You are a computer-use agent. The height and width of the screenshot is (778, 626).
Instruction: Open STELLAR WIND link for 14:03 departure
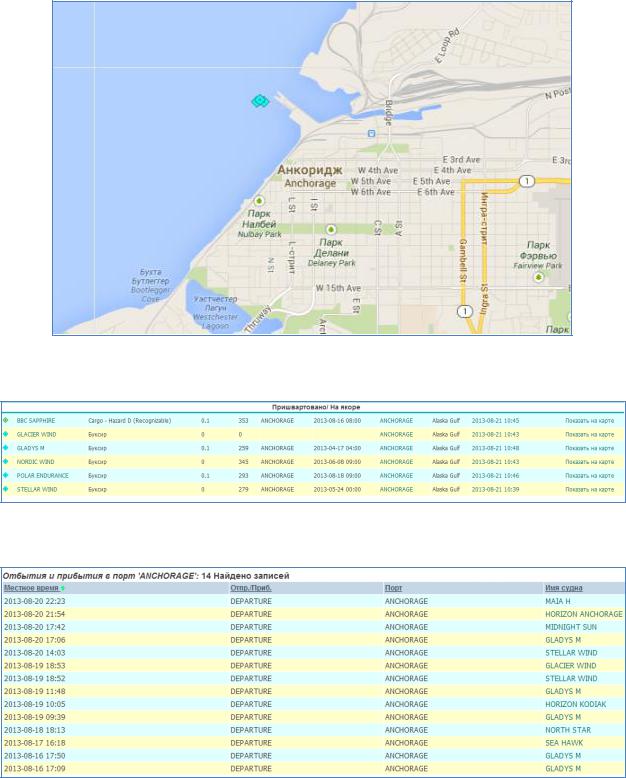click(571, 653)
